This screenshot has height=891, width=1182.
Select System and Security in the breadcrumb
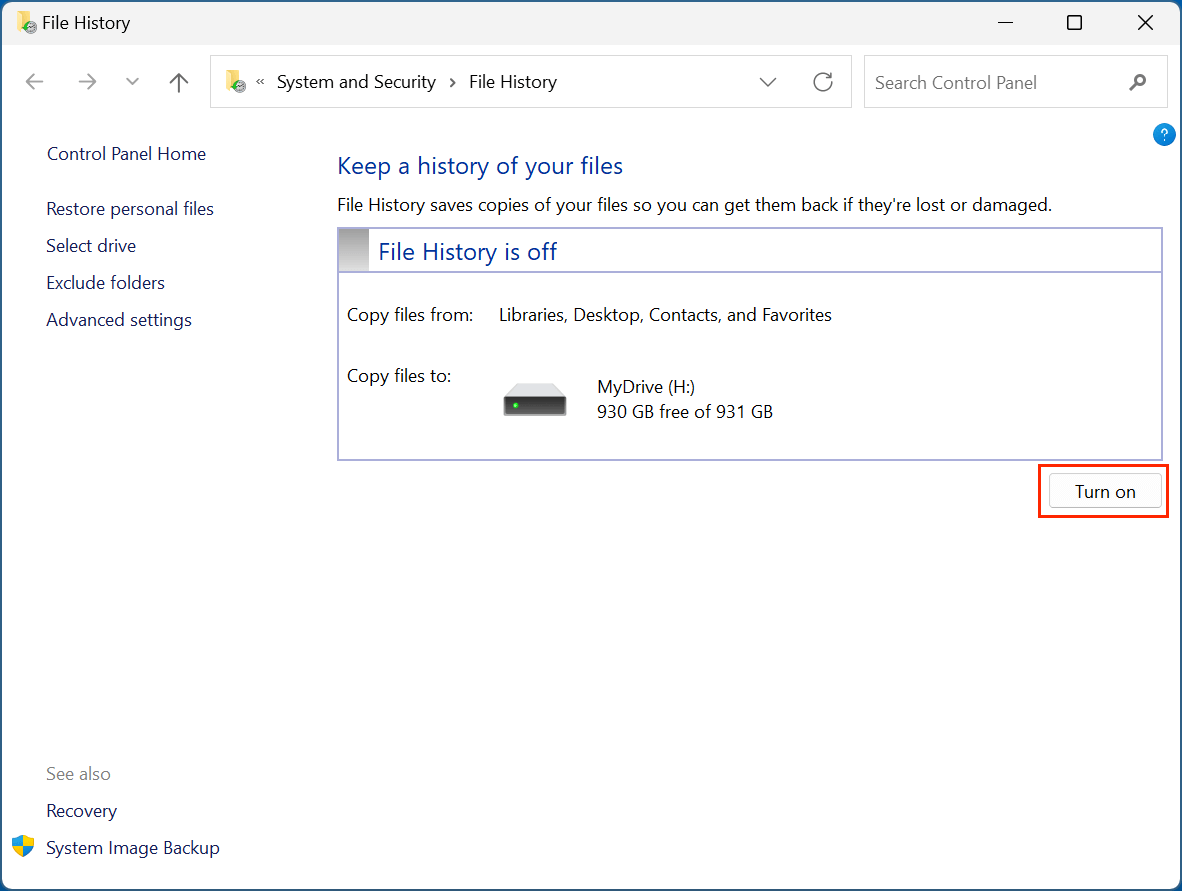(x=355, y=82)
